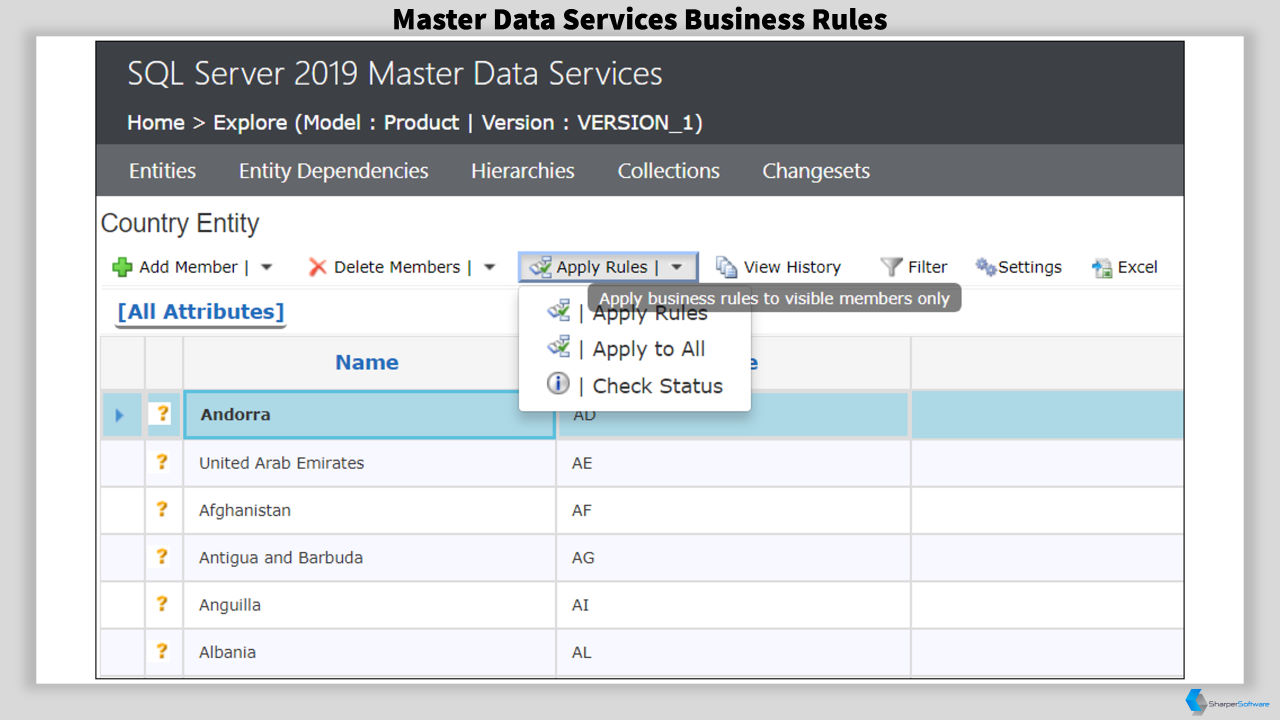Click the All Attributes group link
This screenshot has width=1280, height=720.
[201, 312]
